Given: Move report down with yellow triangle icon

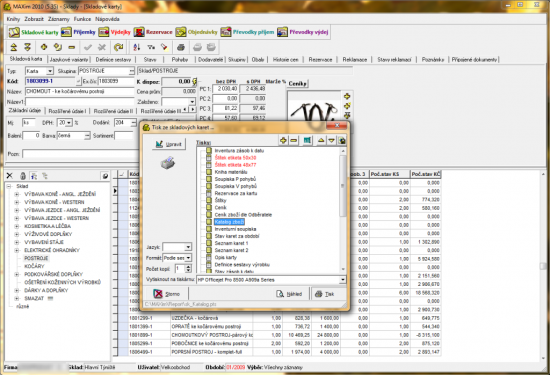Looking at the screenshot, I should point(331,140).
